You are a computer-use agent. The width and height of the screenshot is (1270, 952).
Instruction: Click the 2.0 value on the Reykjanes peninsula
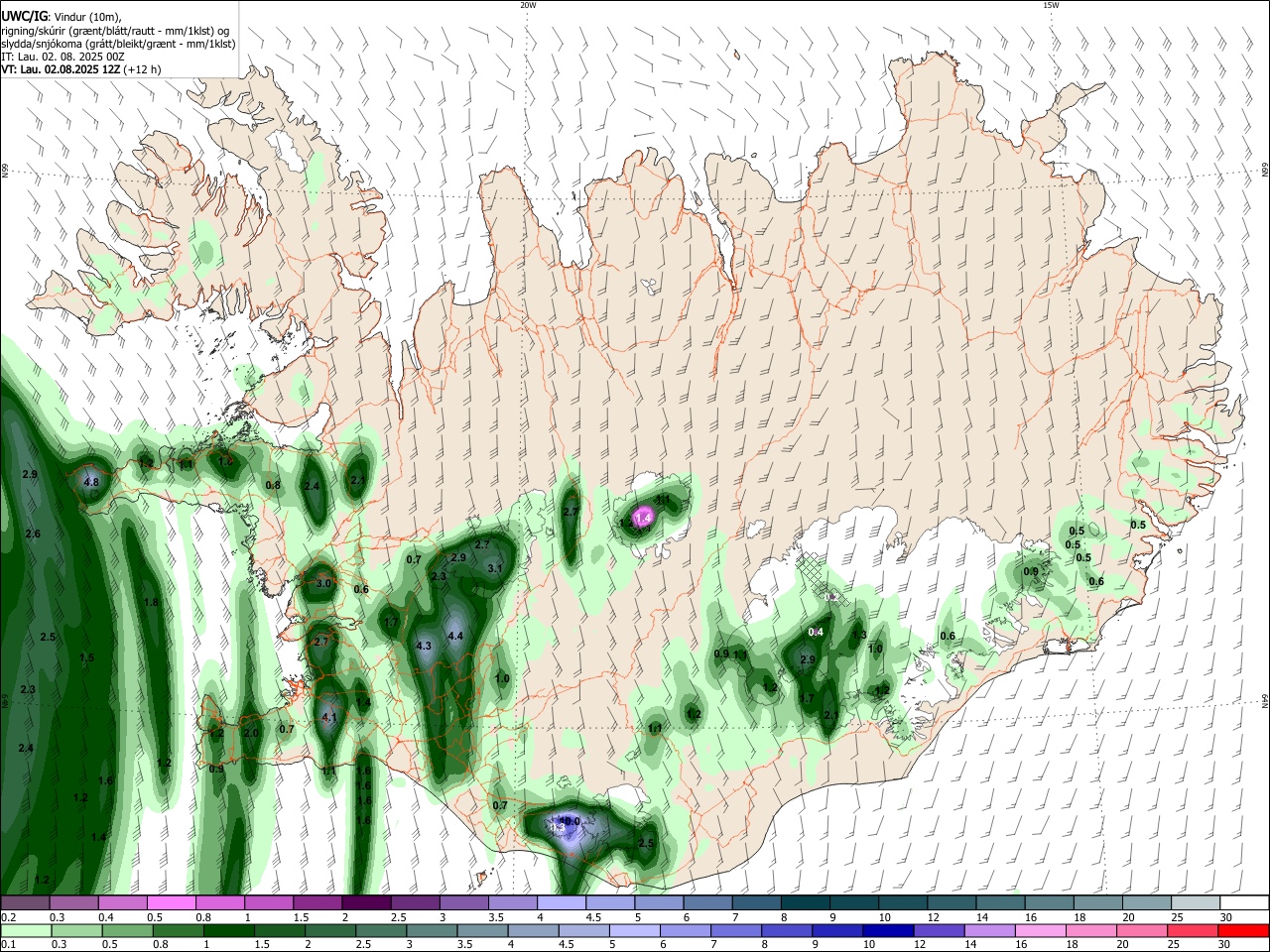click(x=251, y=733)
